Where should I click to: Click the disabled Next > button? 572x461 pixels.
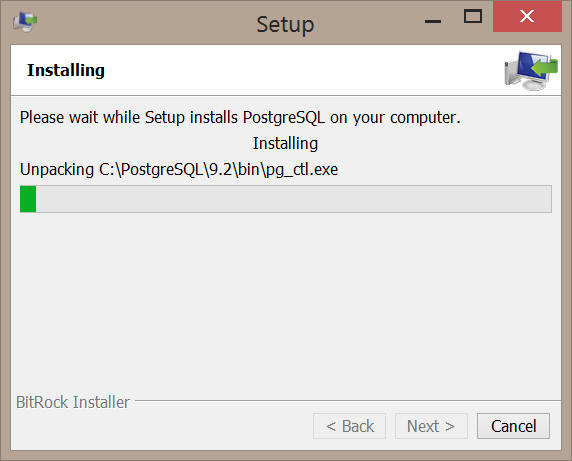pos(431,426)
